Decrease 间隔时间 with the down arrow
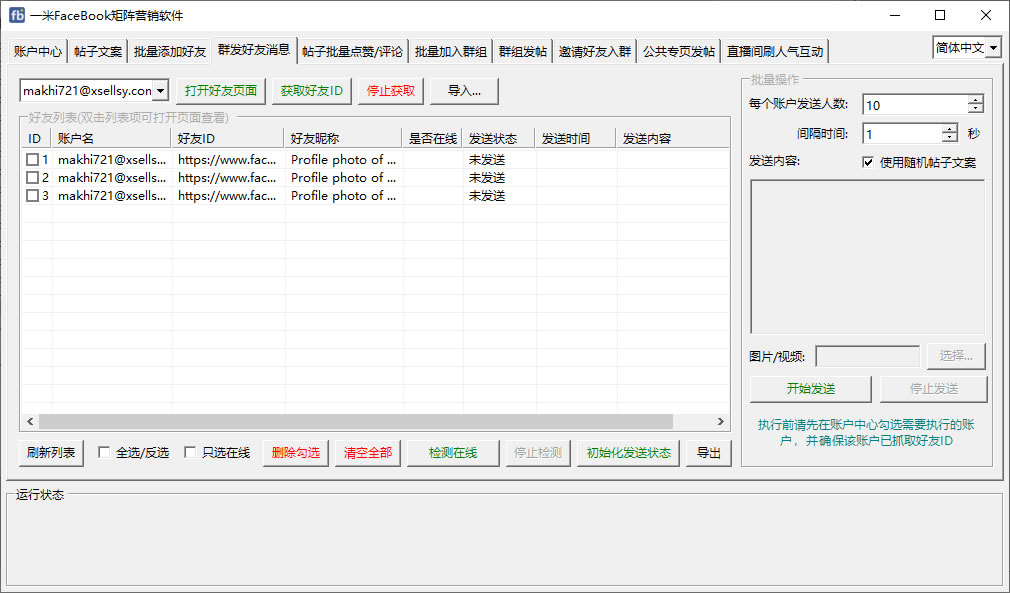Image resolution: width=1010 pixels, height=593 pixels. point(949,138)
